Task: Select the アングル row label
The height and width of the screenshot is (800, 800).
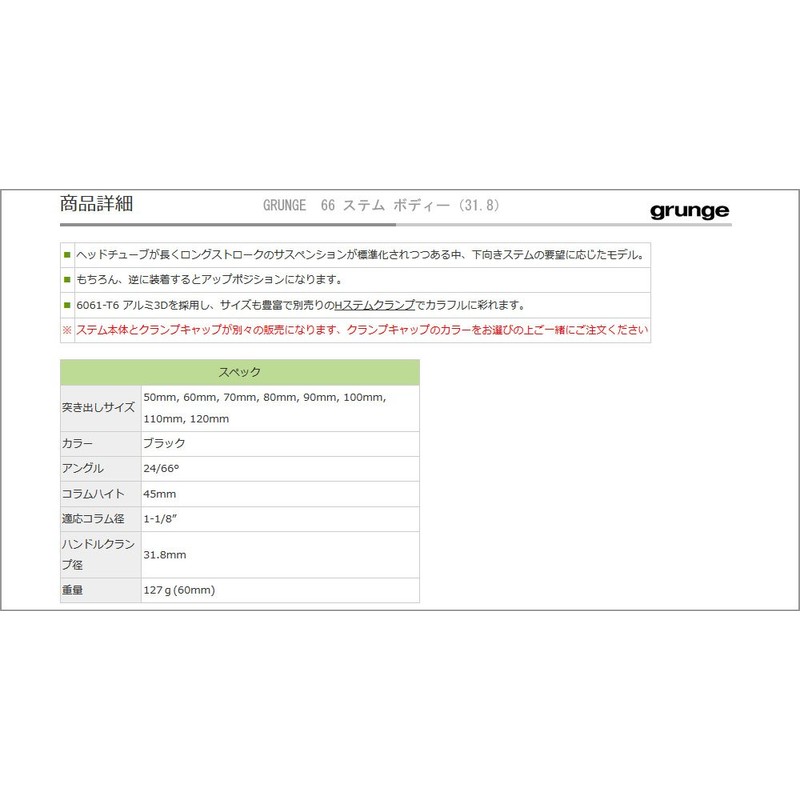Action: (x=81, y=468)
